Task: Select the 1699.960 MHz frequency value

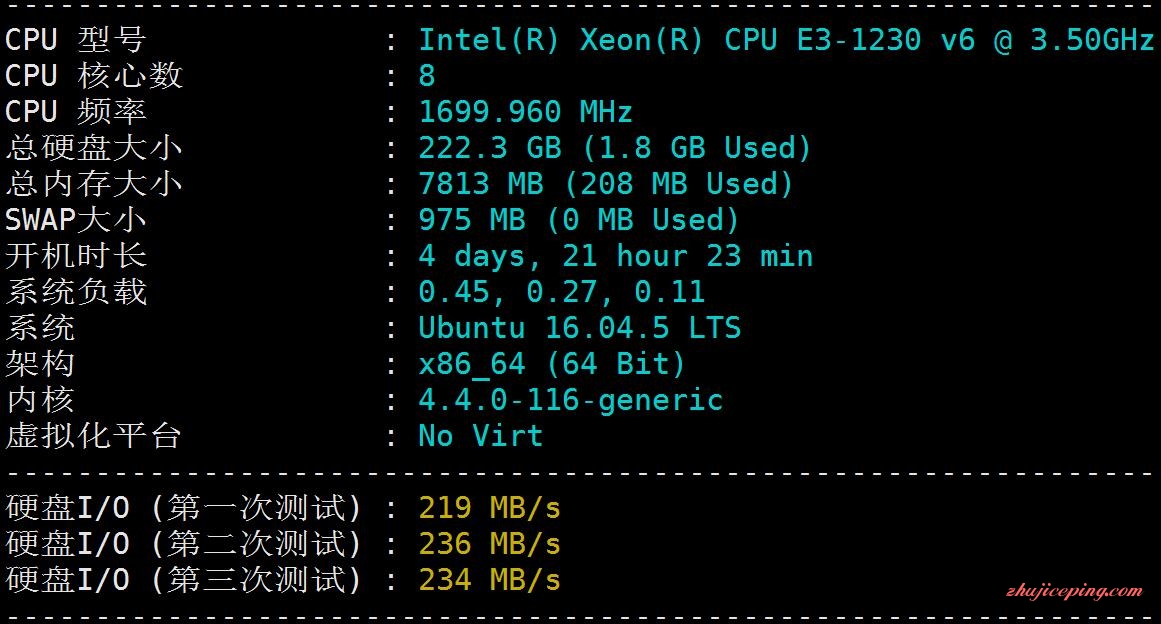Action: (526, 112)
